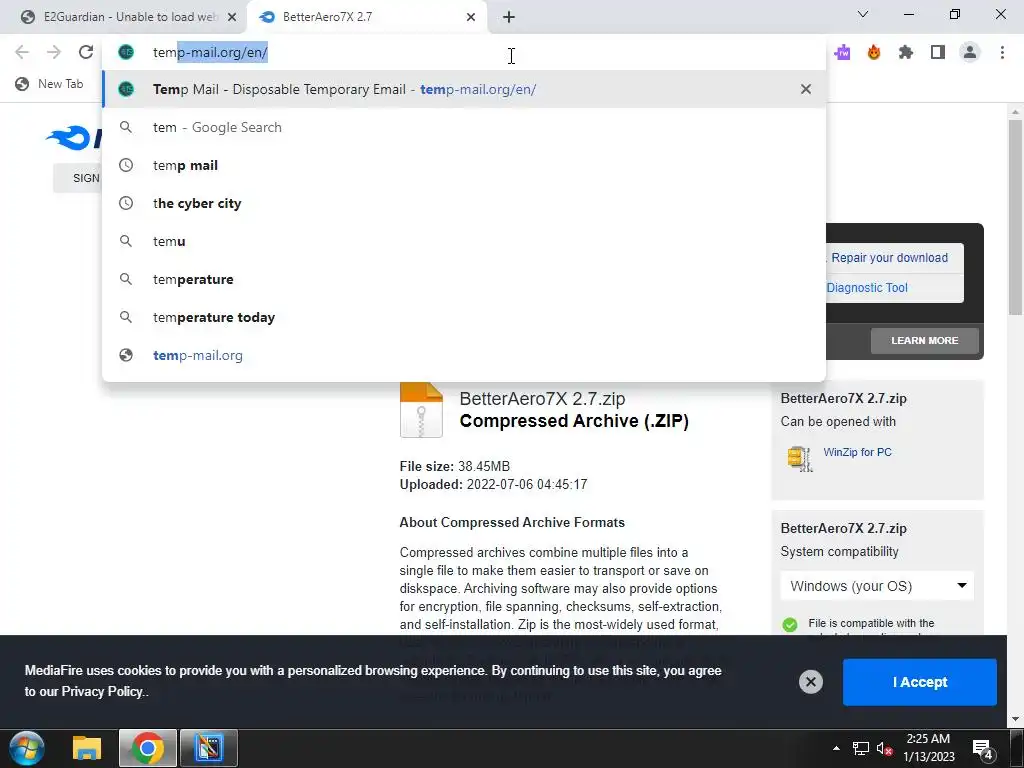The height and width of the screenshot is (768, 1024).
Task: Switch to the BetterAero7X 2.7 tab
Action: pyautogui.click(x=367, y=17)
